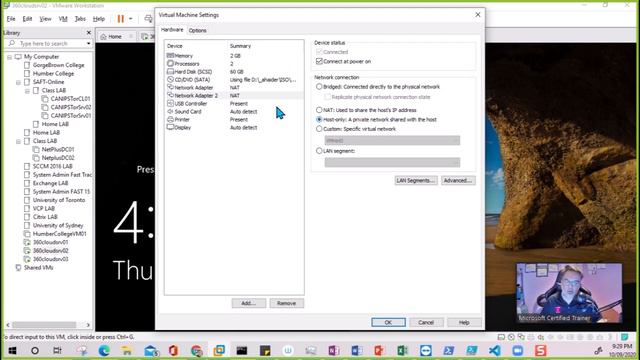Collapse the My Computer tree node
This screenshot has width=640, height=360.
pyautogui.click(x=9, y=57)
